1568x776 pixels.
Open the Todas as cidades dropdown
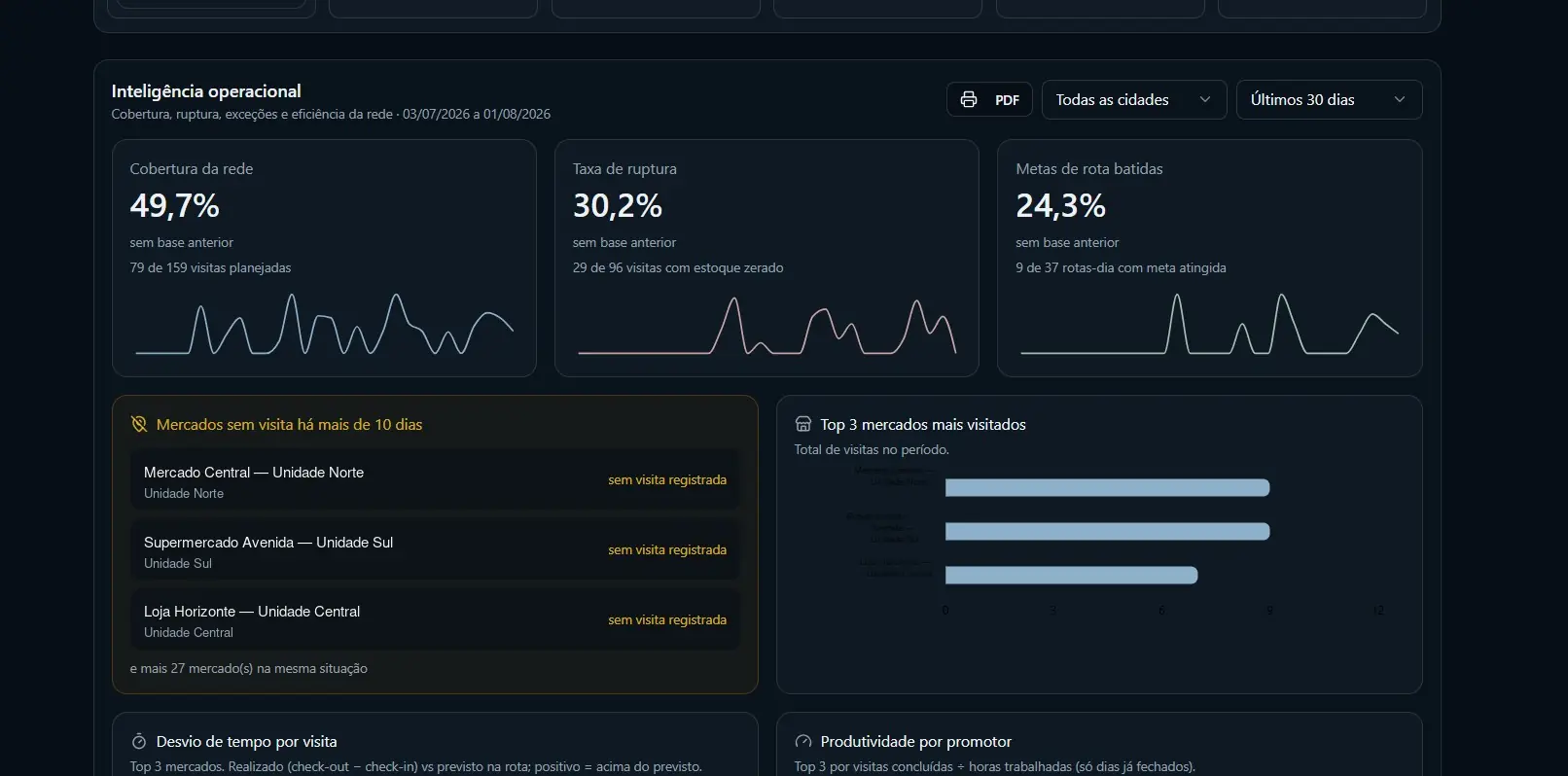click(1133, 99)
